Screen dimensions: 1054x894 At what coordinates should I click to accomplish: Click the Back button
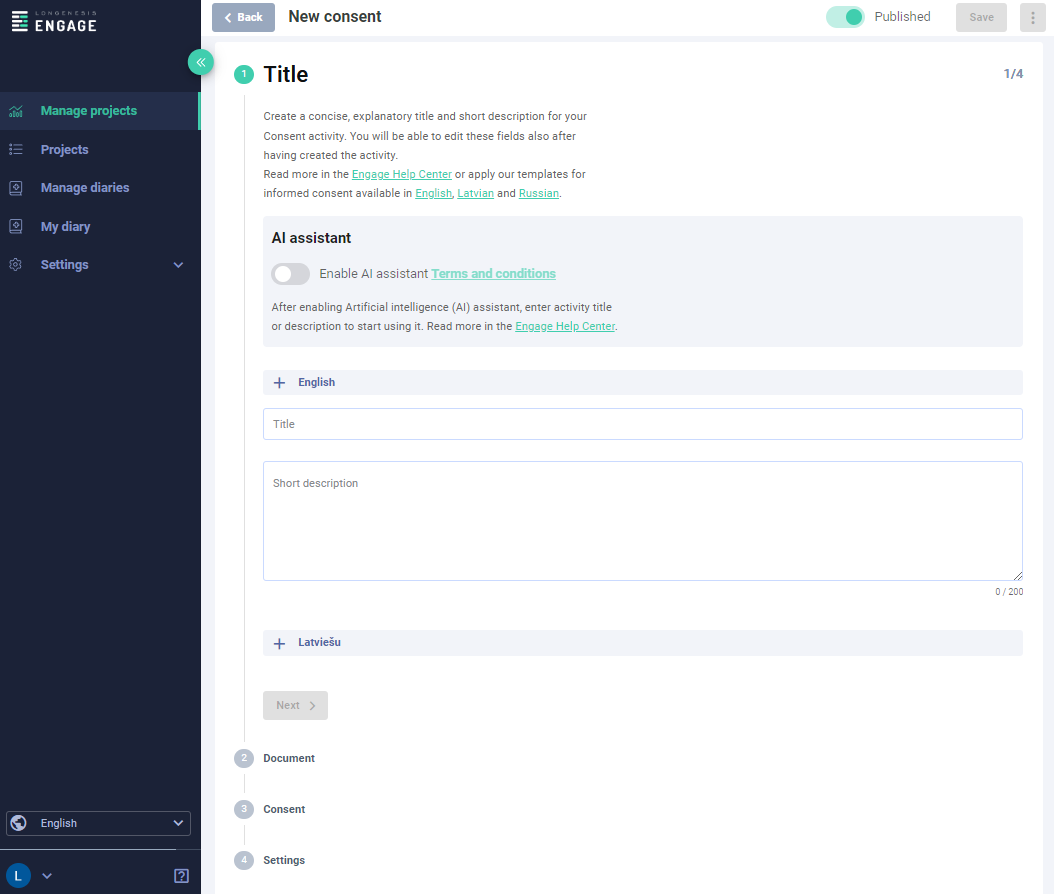[x=243, y=17]
